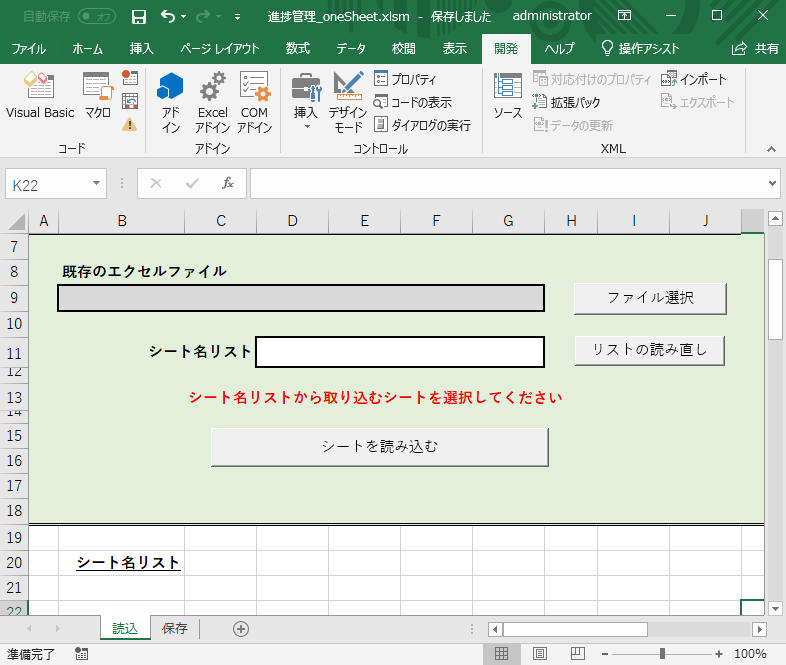786x665 pixels.
Task: Open COM Add-ins dialog
Action: [x=254, y=102]
